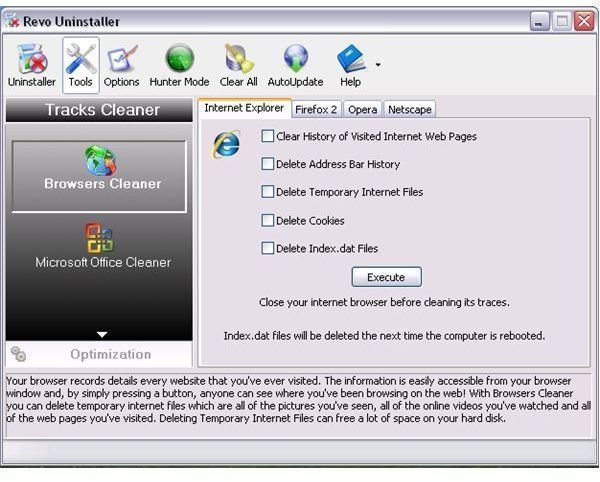Close the Revo Uninstaller window
The width and height of the screenshot is (600, 482).
click(x=584, y=21)
